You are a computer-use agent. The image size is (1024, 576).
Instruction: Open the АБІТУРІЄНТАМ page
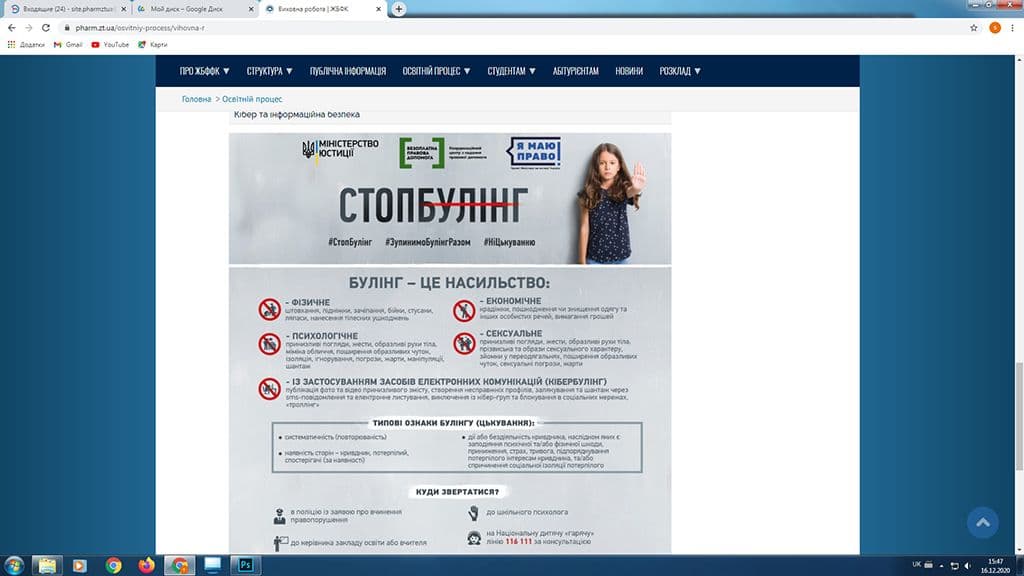pos(575,71)
